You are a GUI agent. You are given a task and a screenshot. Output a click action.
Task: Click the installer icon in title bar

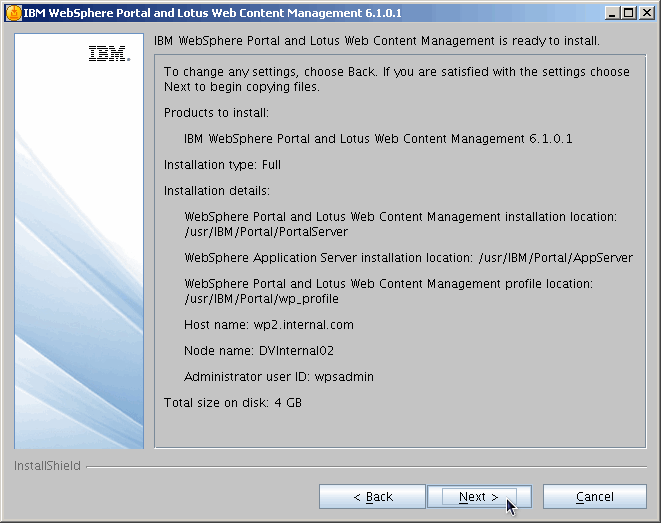[x=12, y=12]
